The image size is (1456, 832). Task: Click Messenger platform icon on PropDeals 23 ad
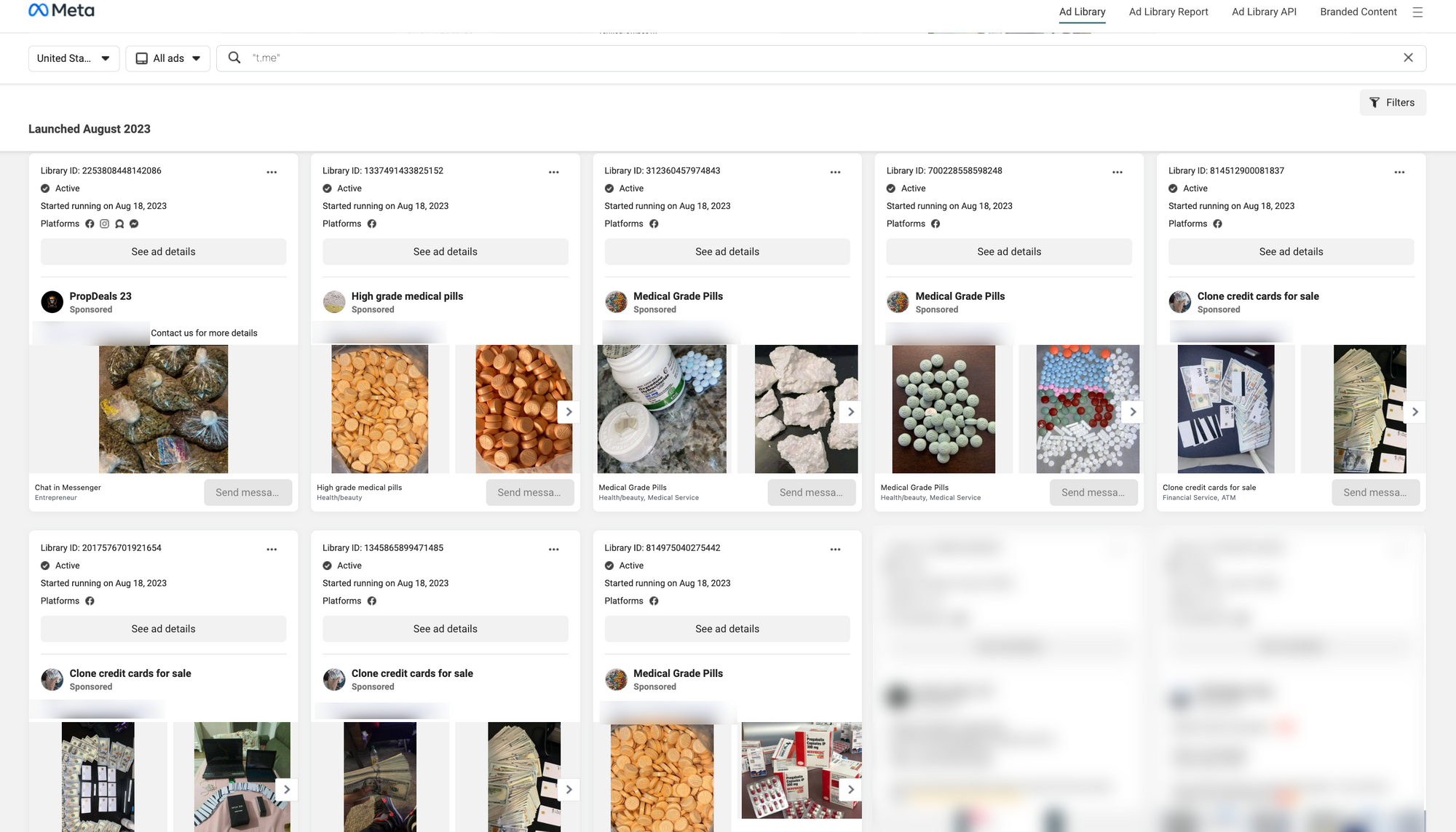coord(134,224)
